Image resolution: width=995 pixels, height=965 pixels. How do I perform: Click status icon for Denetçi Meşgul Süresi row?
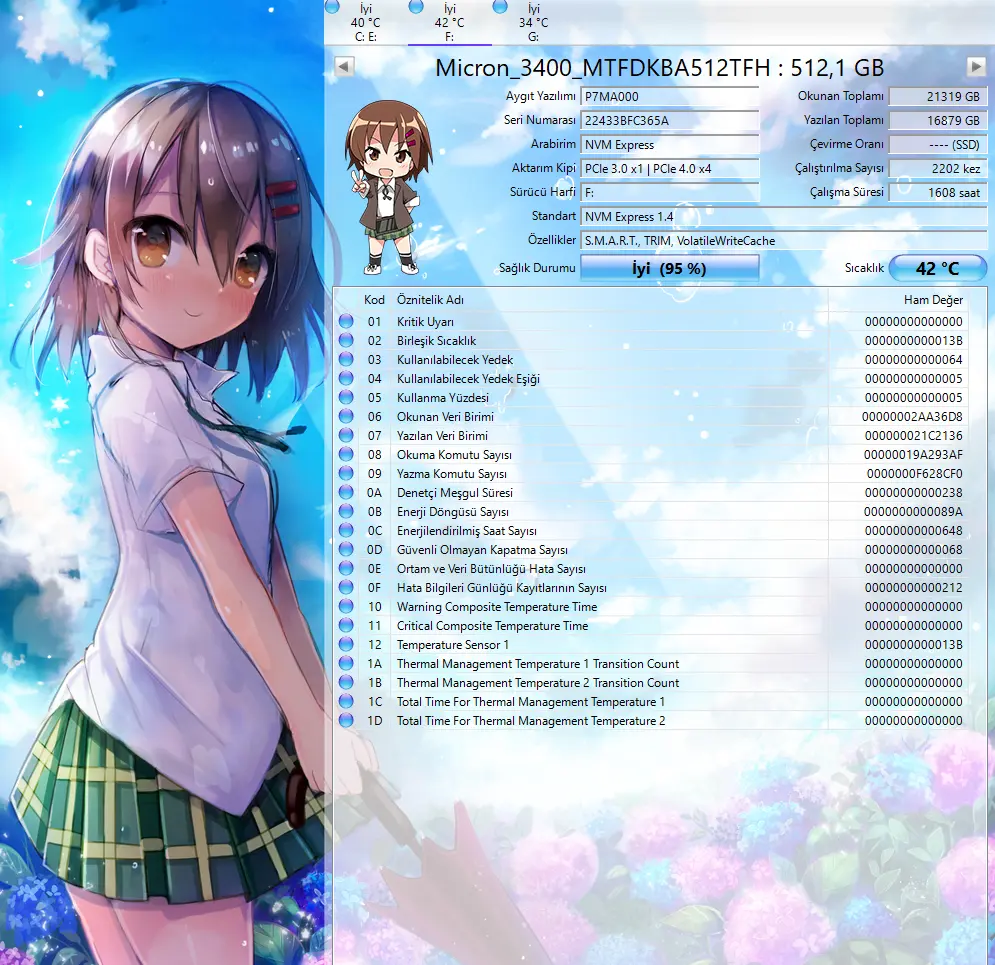346,492
